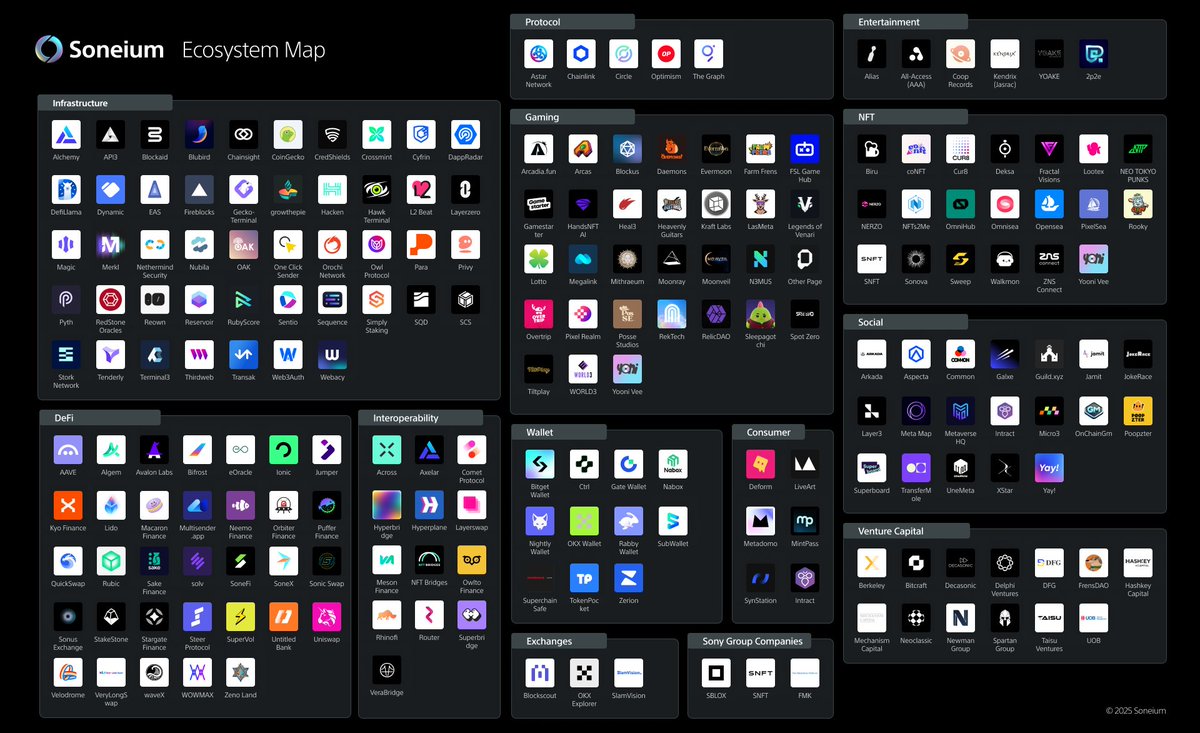Click the © 2025 Soneium footer text

(1135, 711)
